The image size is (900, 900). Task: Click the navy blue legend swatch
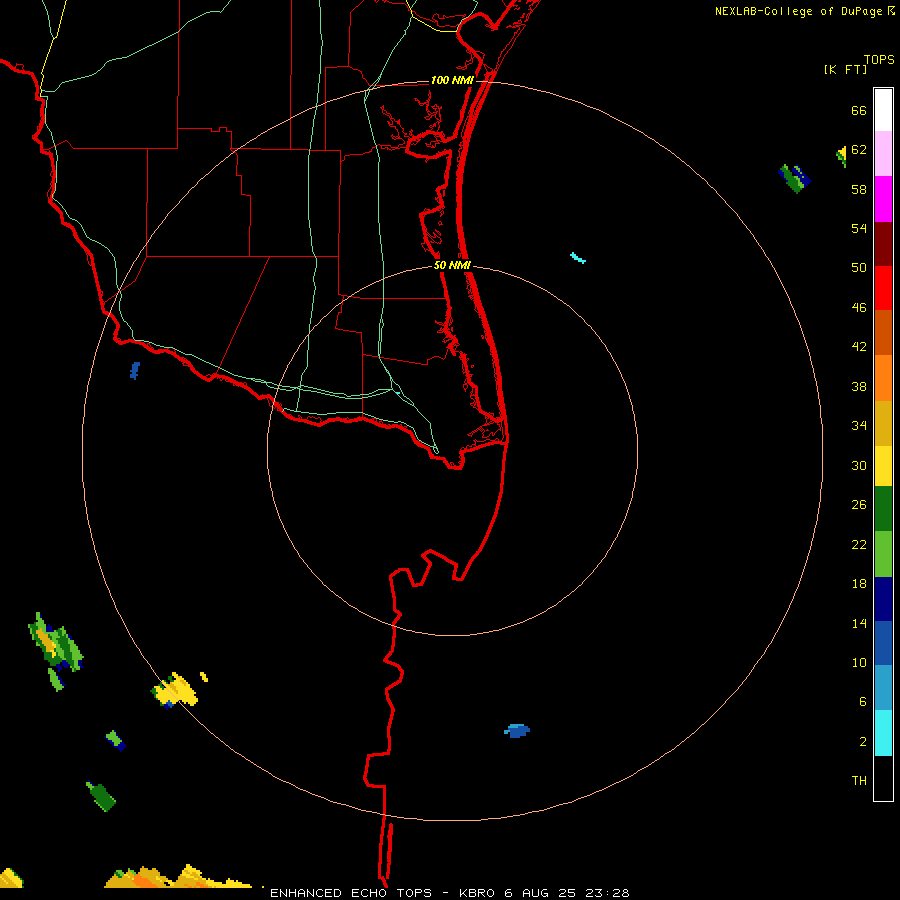click(x=883, y=599)
